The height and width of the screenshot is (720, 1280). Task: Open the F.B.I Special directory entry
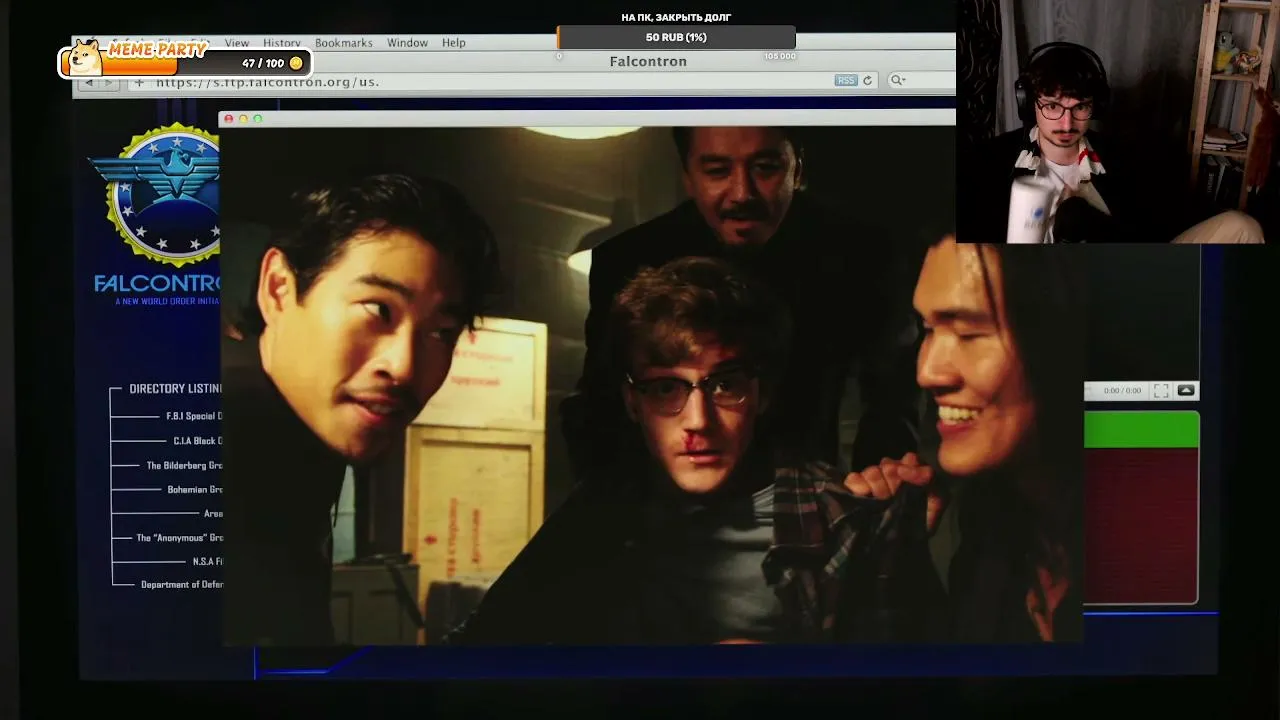194,416
